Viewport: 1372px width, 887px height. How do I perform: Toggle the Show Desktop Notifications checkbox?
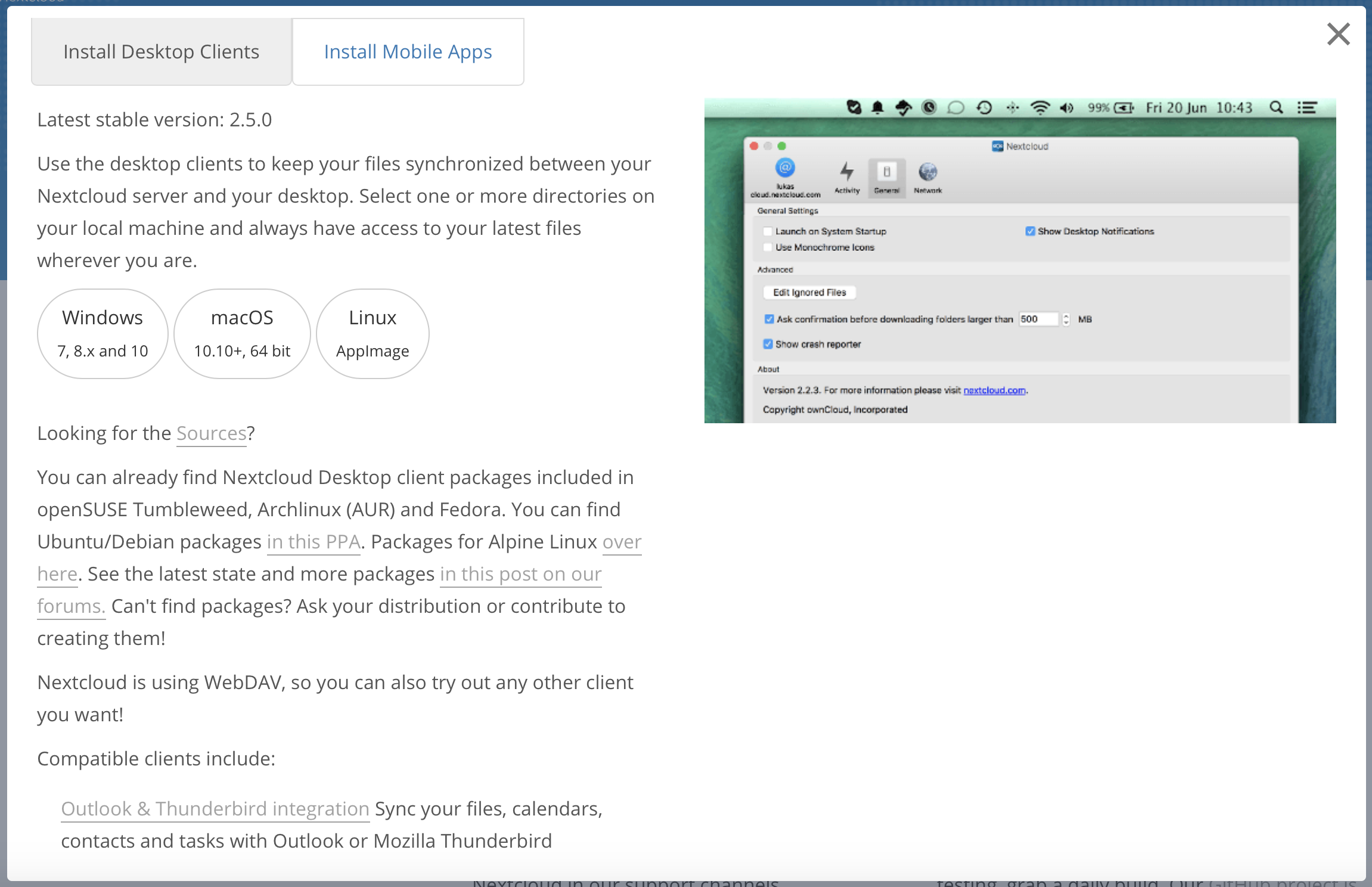(x=1030, y=231)
